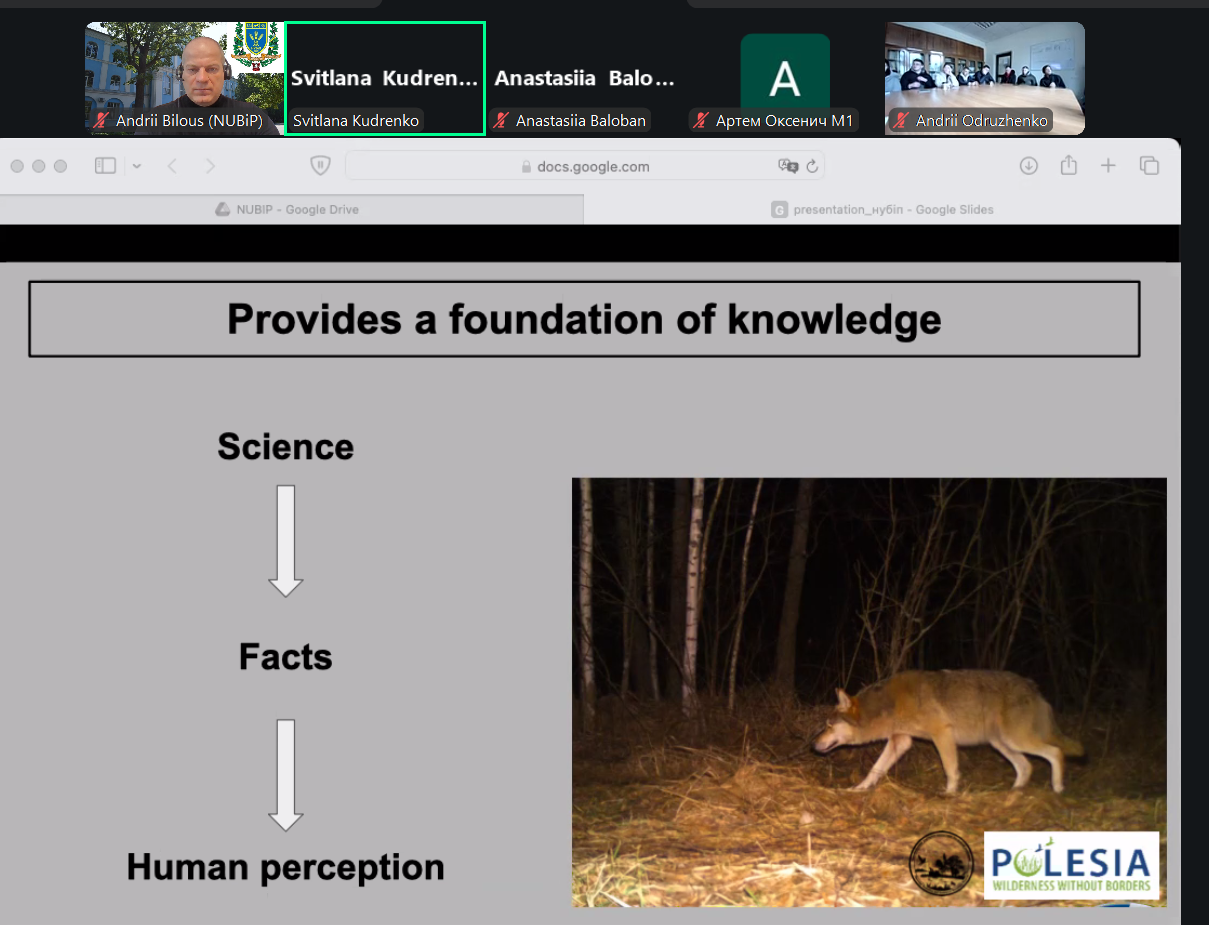Screen dimensions: 1209x925
Task: Show the tab overview icon
Action: (x=1149, y=166)
